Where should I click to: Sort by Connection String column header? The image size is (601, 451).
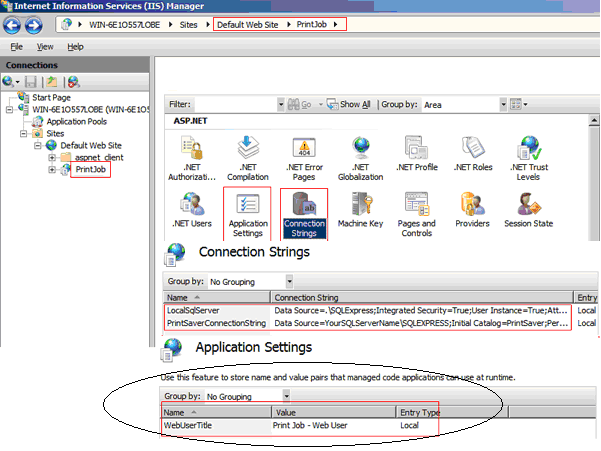click(422, 297)
